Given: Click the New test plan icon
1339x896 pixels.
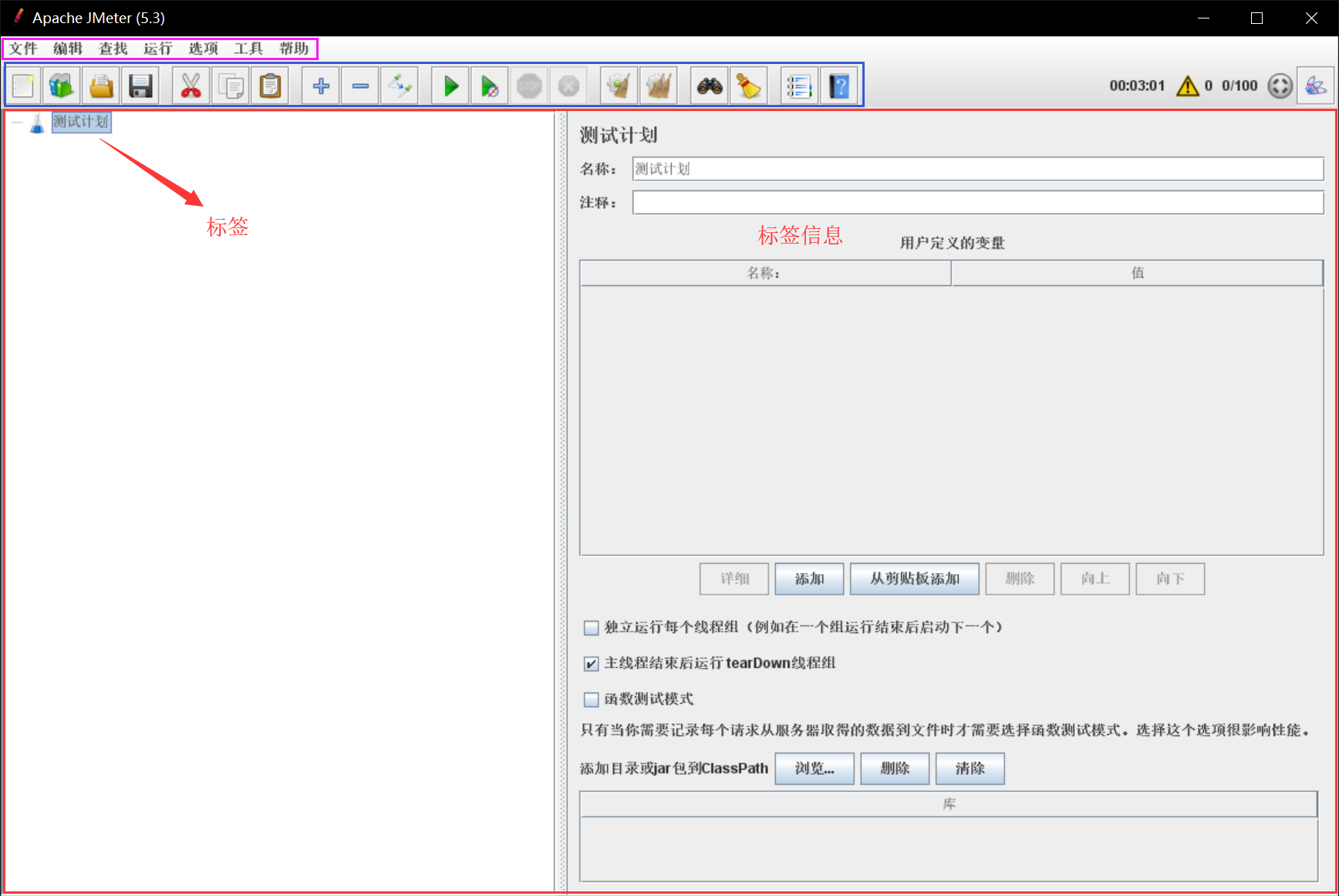Looking at the screenshot, I should pos(24,86).
